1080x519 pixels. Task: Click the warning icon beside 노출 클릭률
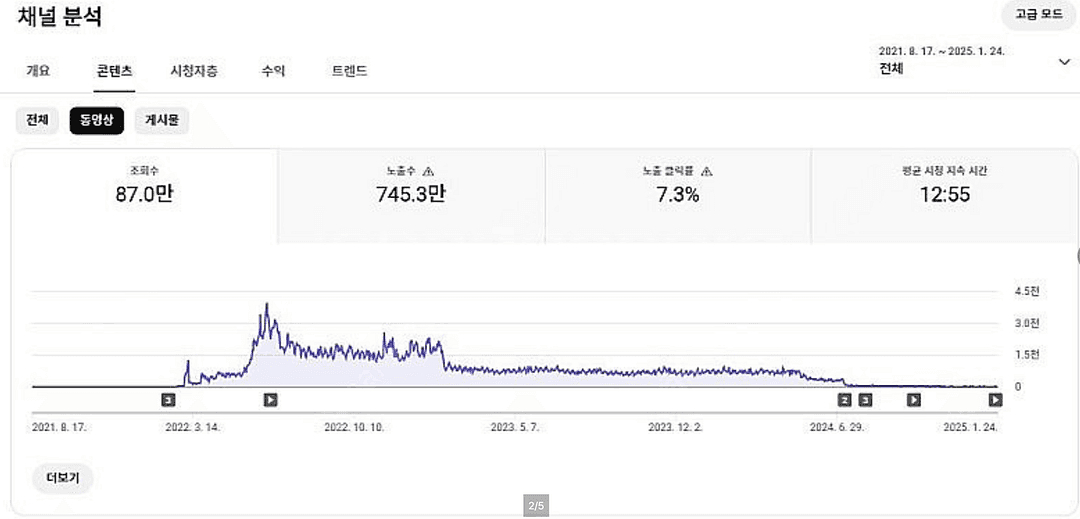click(x=707, y=171)
